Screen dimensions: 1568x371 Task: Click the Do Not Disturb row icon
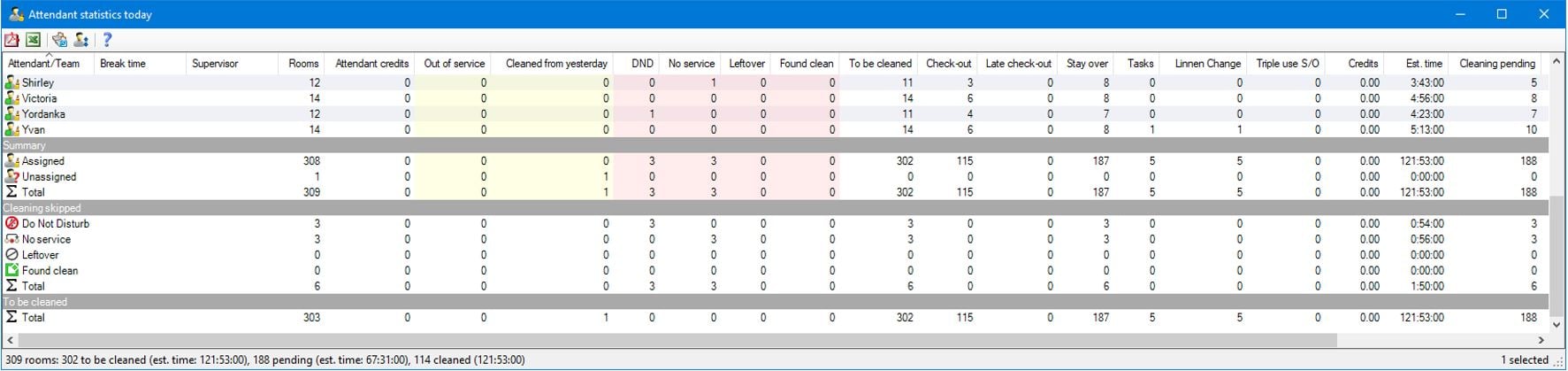(x=11, y=224)
